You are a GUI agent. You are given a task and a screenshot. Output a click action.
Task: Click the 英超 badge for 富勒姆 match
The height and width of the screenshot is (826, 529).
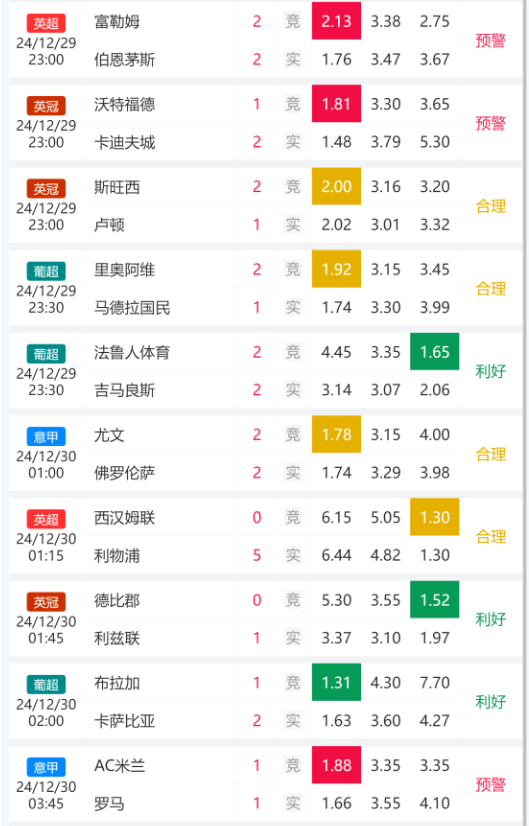click(x=46, y=23)
